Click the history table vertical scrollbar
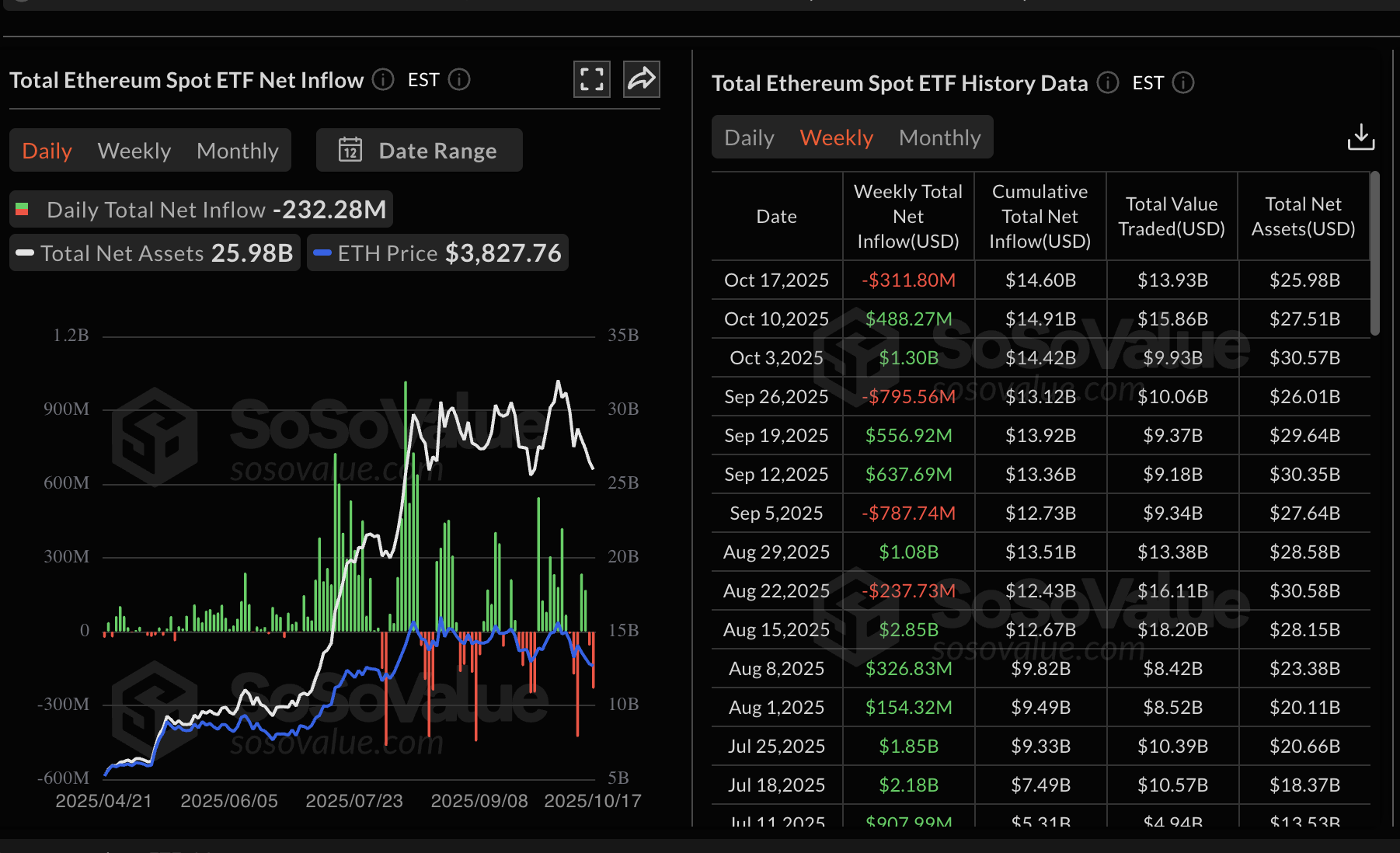The height and width of the screenshot is (853, 1400). point(1374,255)
